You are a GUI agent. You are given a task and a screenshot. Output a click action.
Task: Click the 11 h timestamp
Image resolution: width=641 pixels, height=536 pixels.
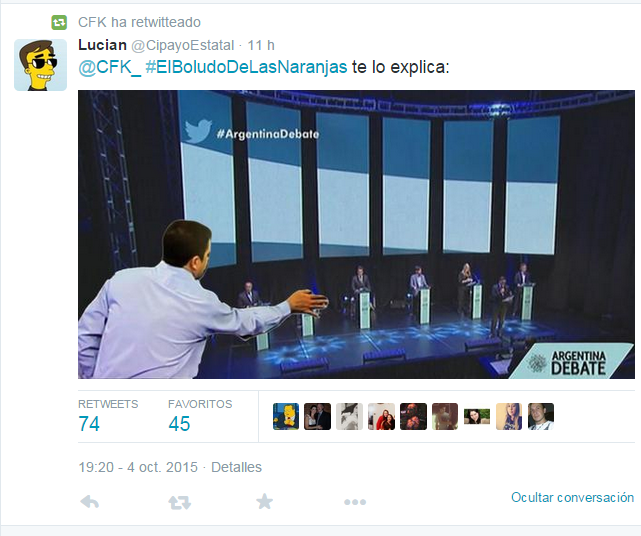(261, 45)
